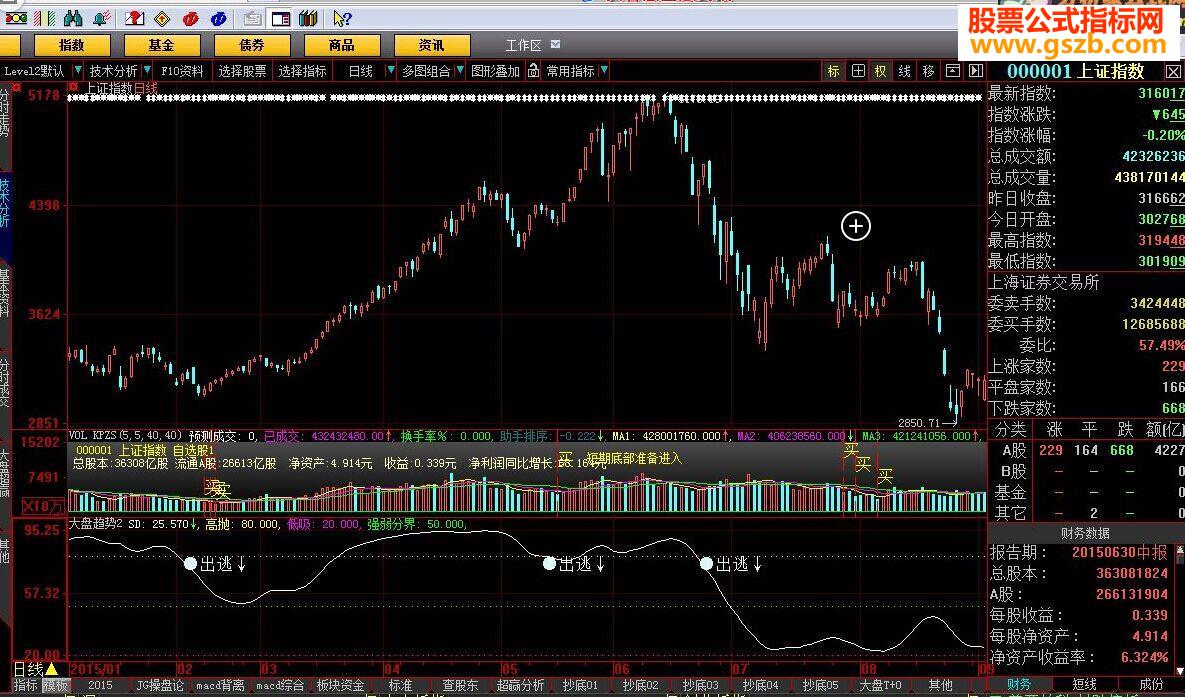Viewport: 1185px width, 697px height.
Task: Switch to the 财务 panel tab
Action: (x=1018, y=684)
